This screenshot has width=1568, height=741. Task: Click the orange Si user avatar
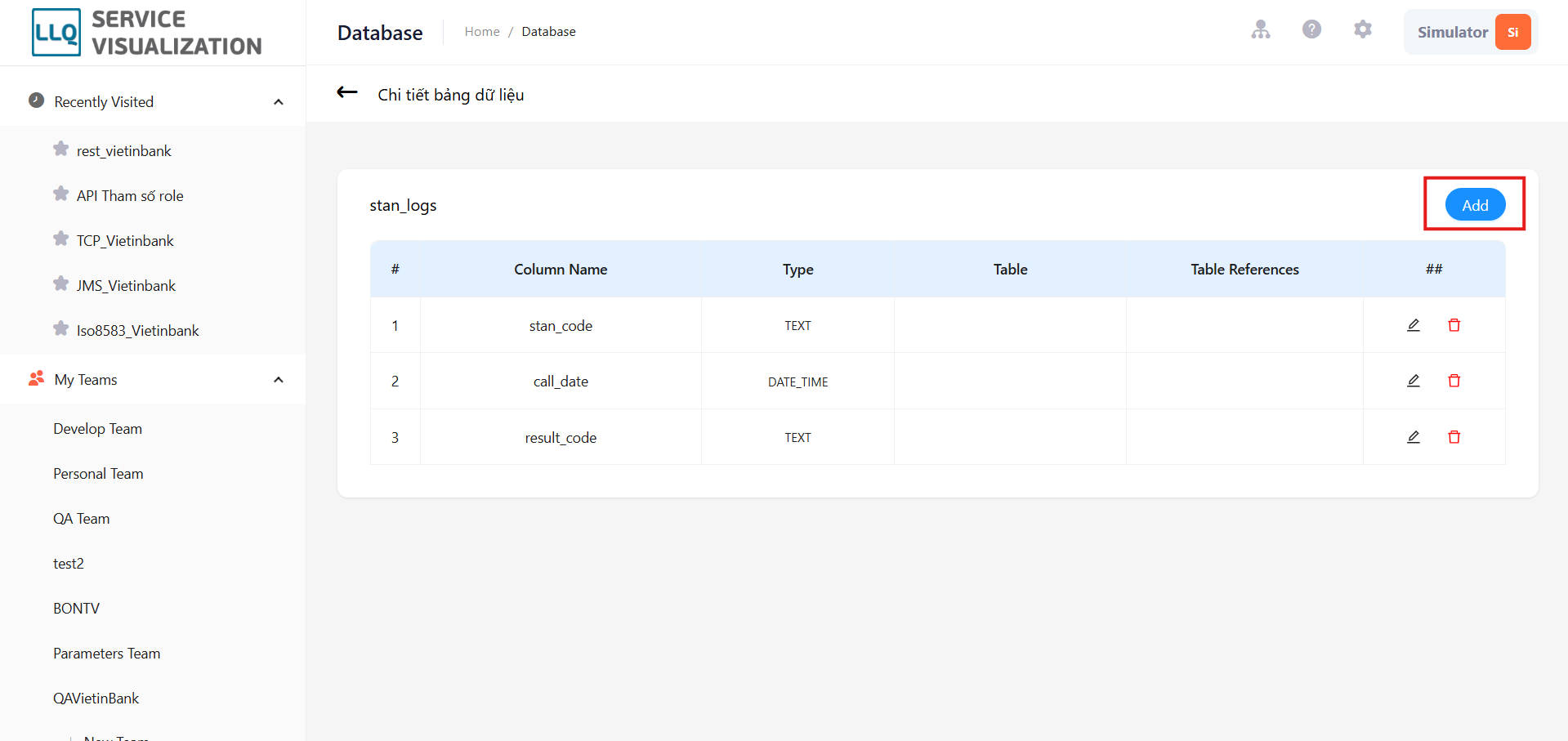click(1512, 33)
